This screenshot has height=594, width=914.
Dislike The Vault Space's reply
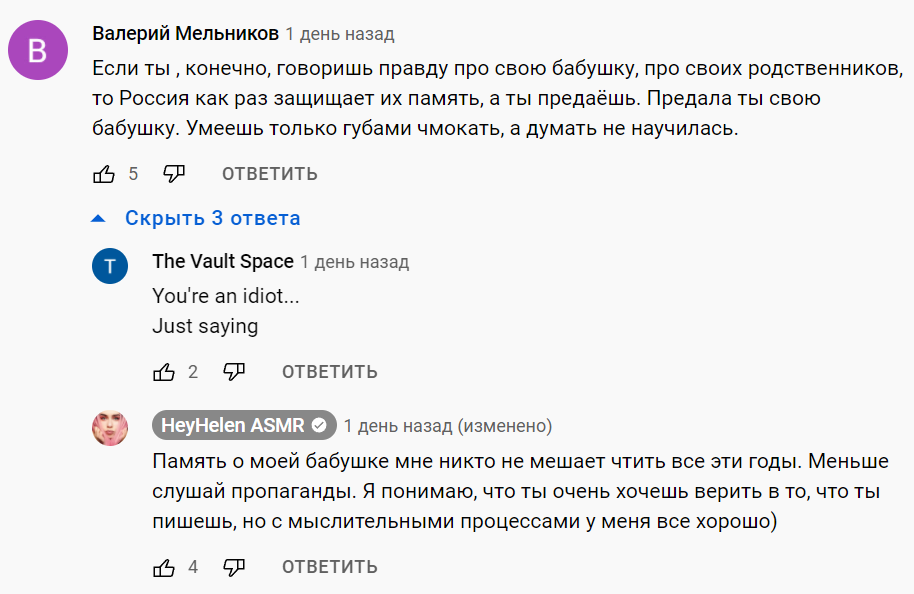click(234, 372)
